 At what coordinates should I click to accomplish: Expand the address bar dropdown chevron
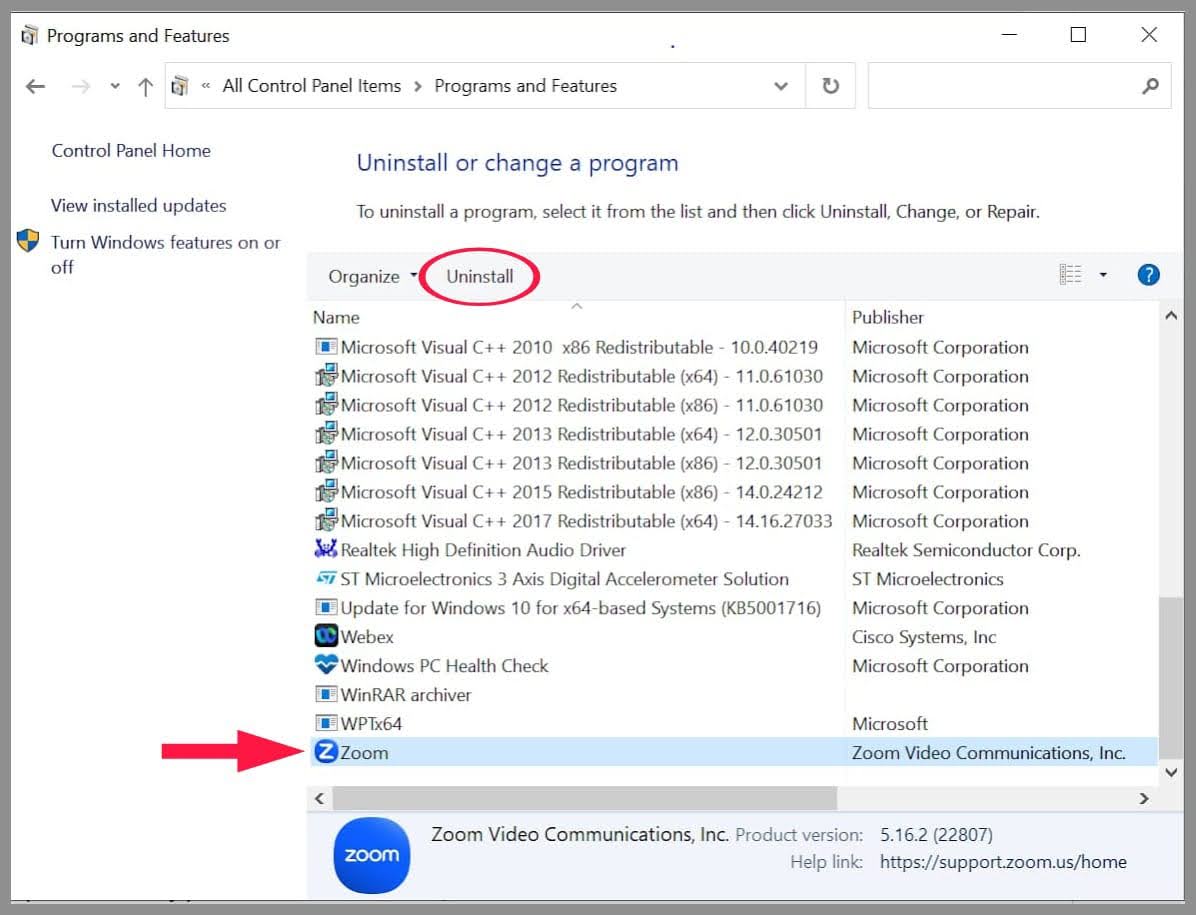[x=781, y=86]
